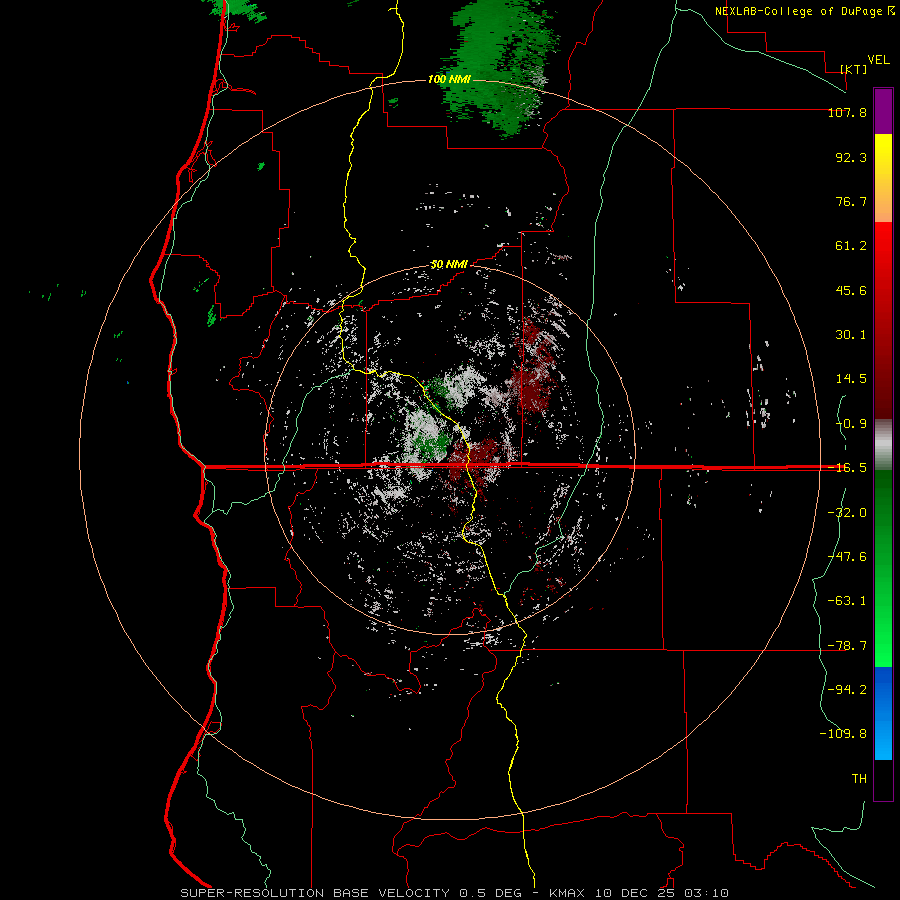This screenshot has height=900, width=900.
Task: Click the 50 NMI range ring label
Action: 449,264
